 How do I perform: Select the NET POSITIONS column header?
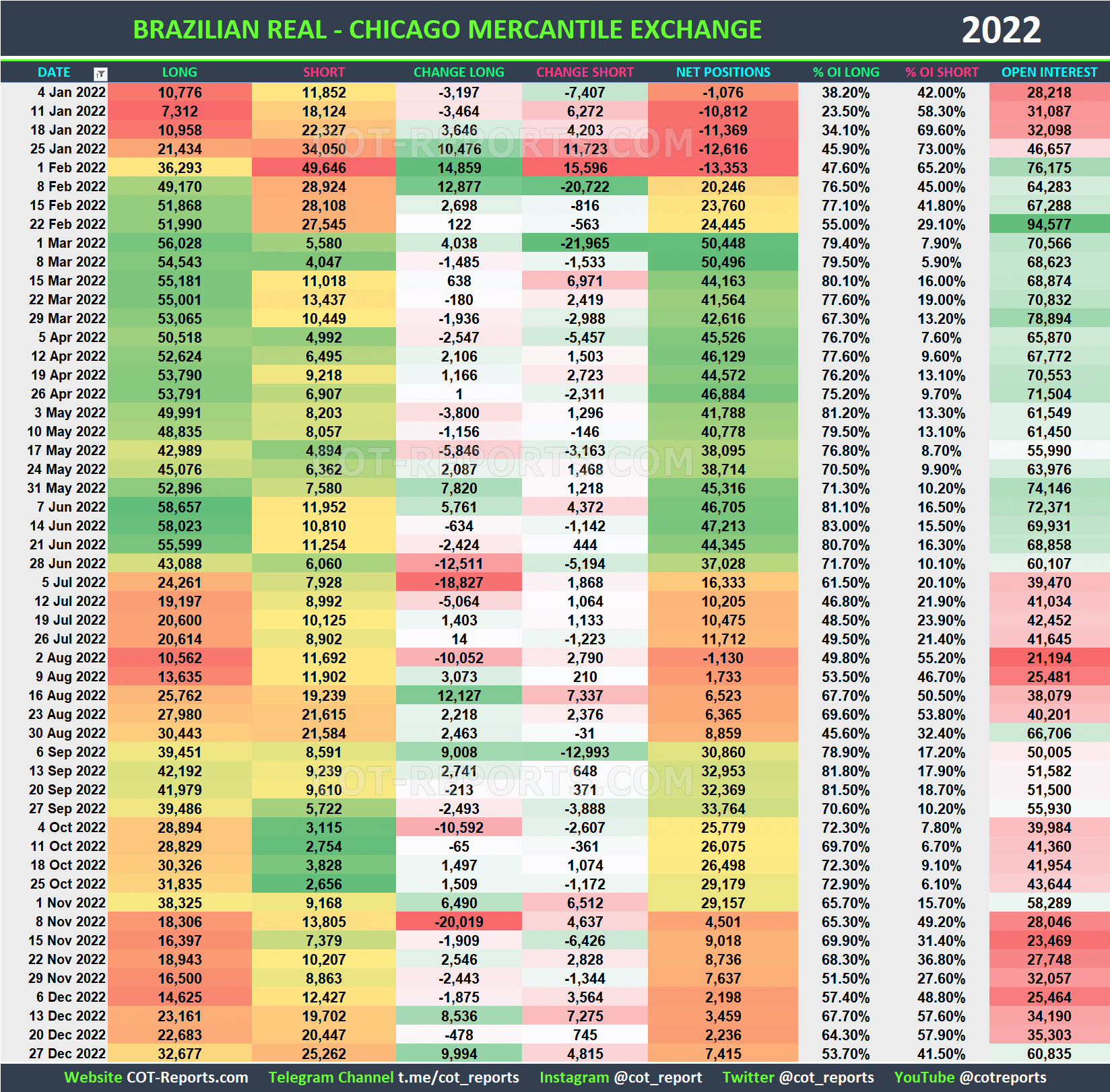(x=722, y=72)
